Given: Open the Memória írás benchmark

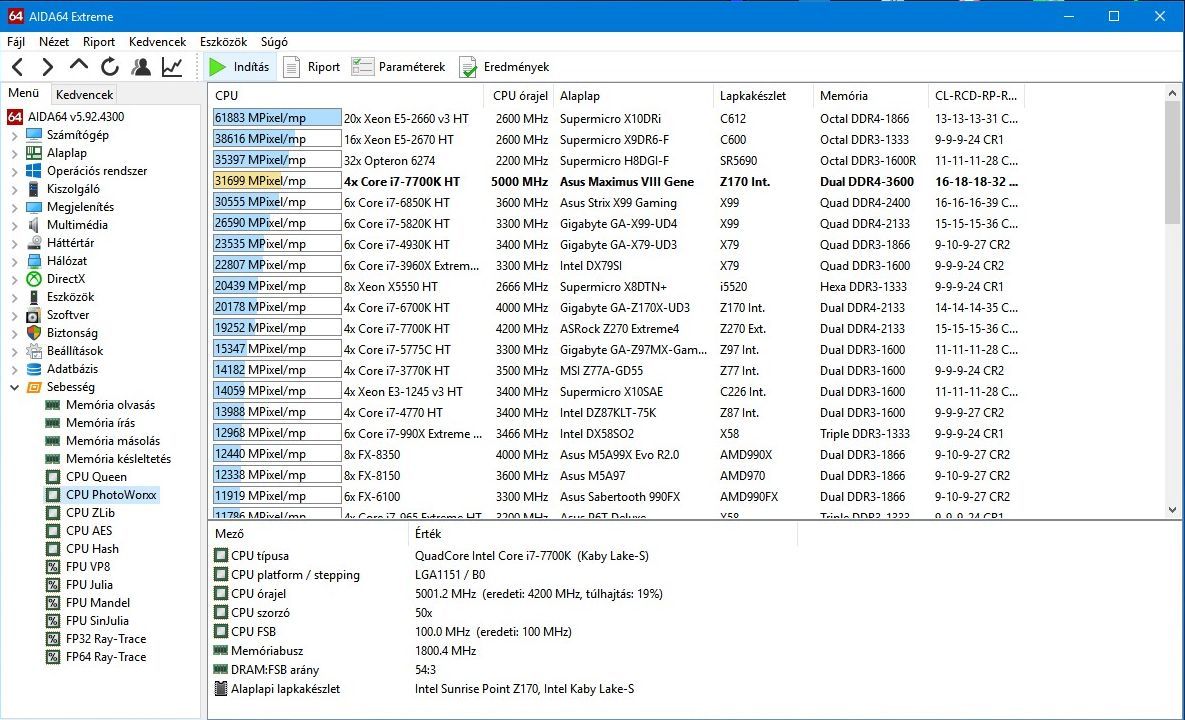Looking at the screenshot, I should (x=101, y=423).
